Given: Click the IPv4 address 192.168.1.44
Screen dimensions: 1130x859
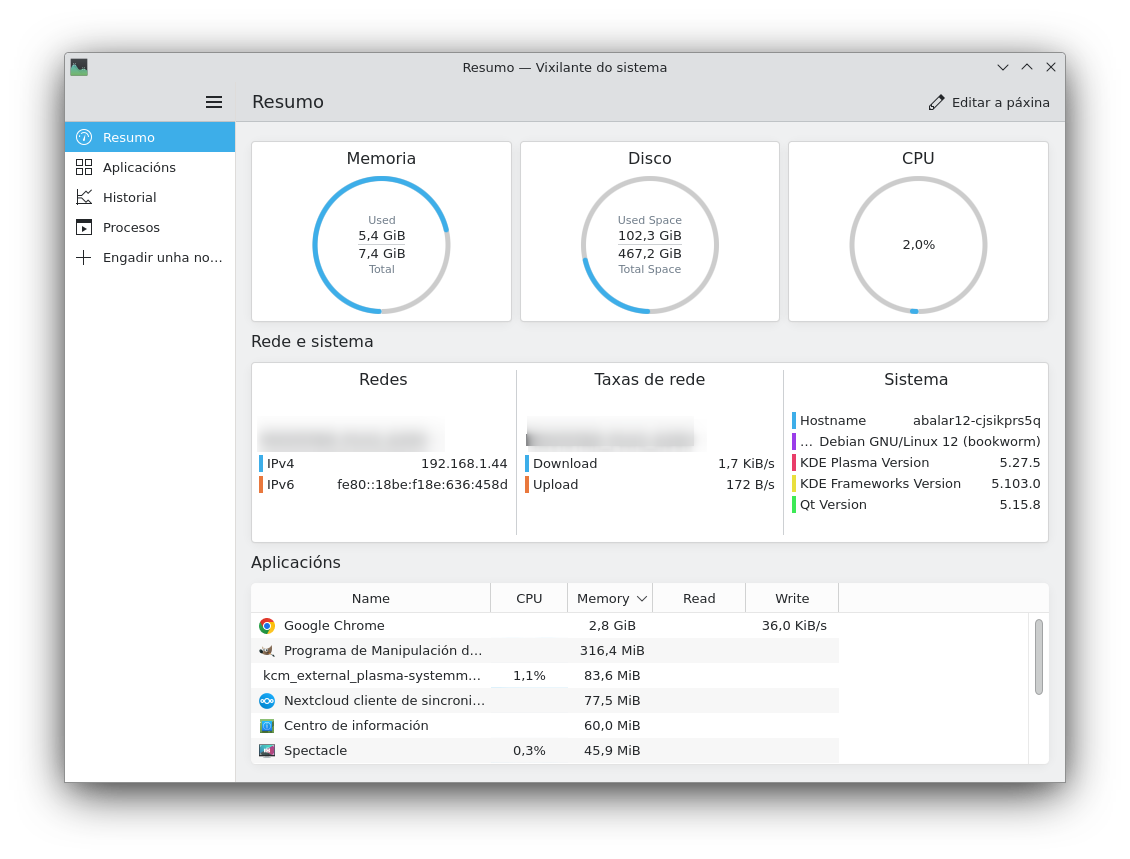Looking at the screenshot, I should (x=464, y=463).
